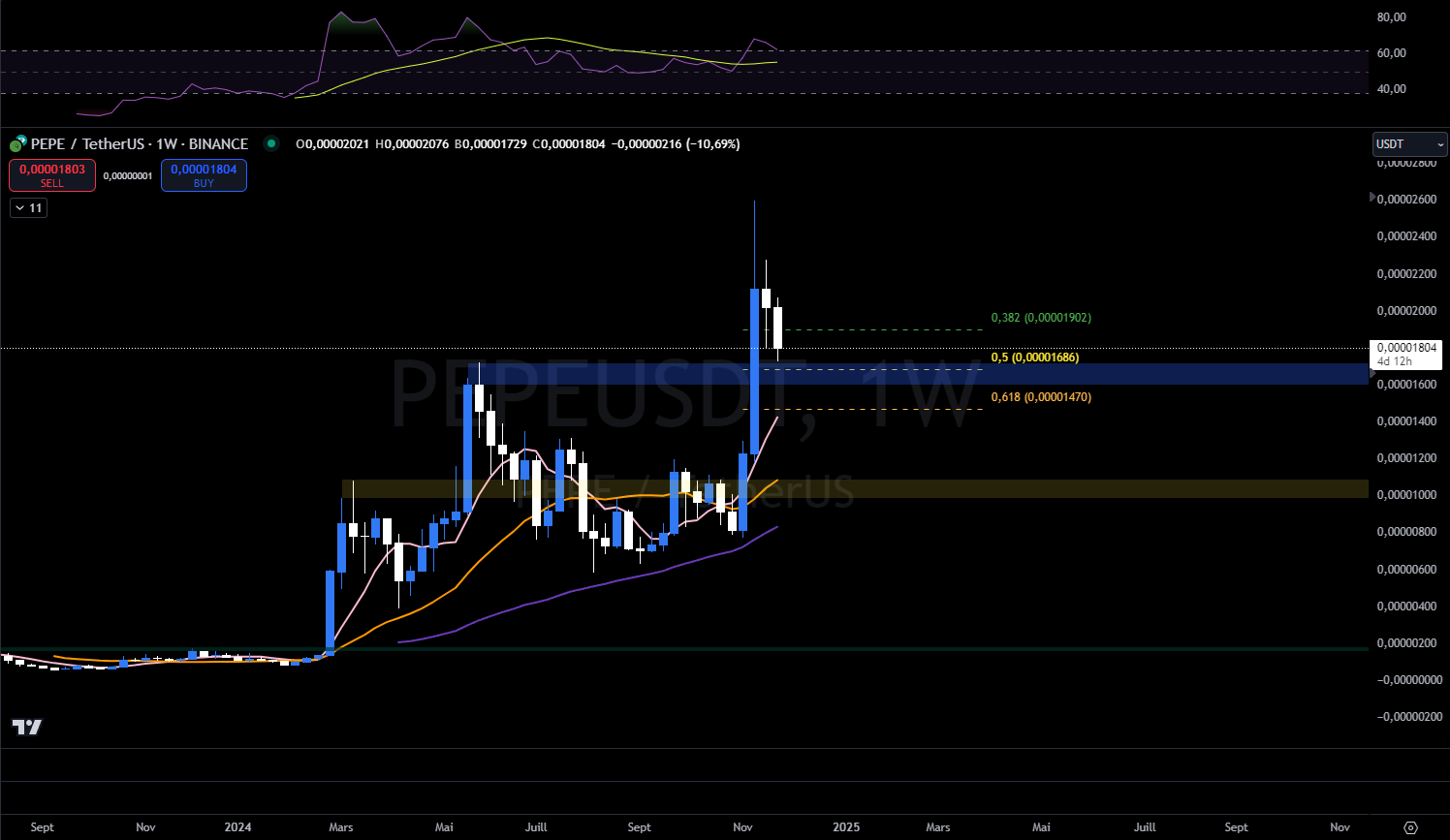
Task: Select the 0,618 Fibonacci level label
Action: (x=1040, y=397)
